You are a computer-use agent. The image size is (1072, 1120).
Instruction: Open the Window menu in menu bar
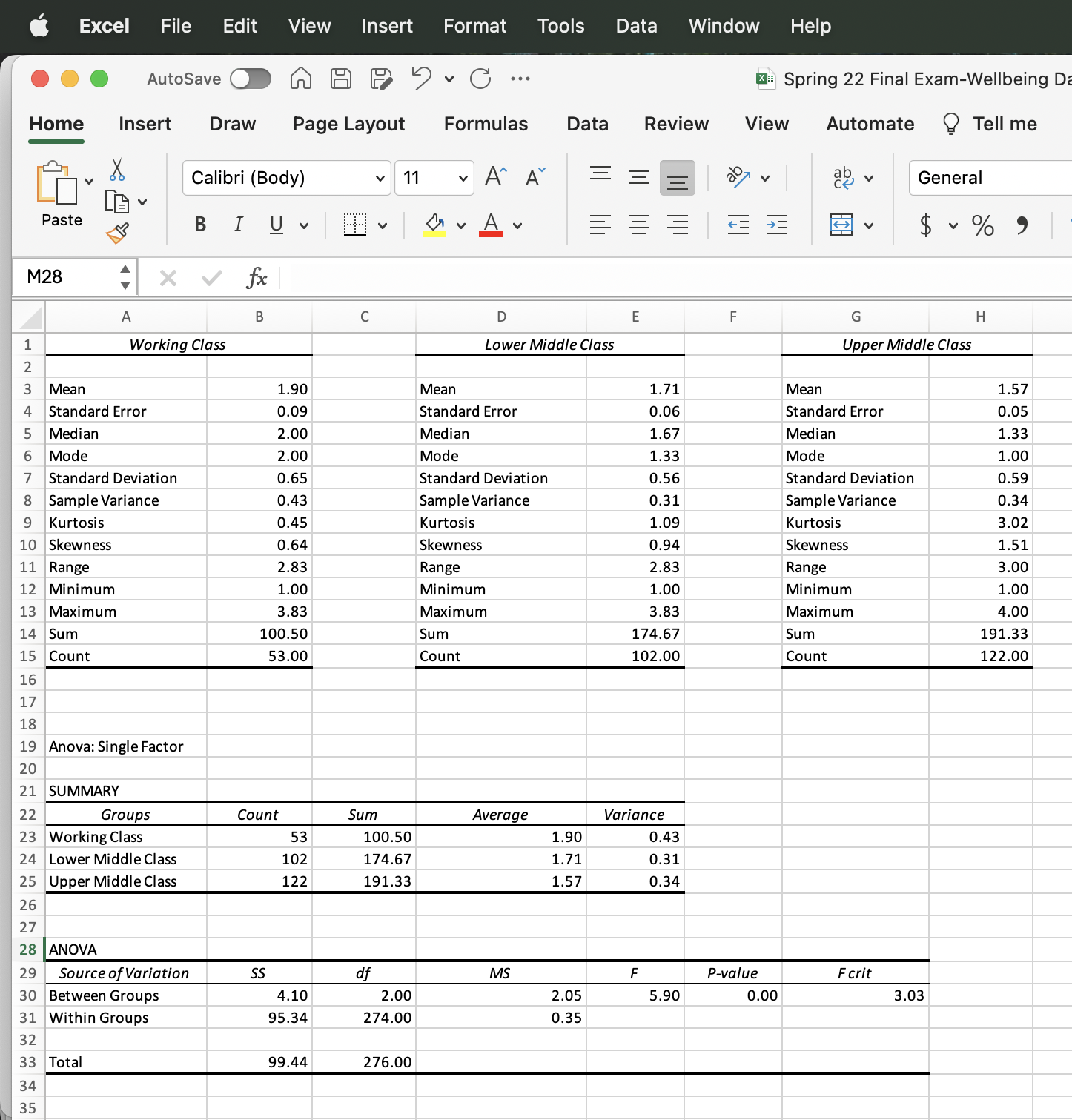click(724, 26)
